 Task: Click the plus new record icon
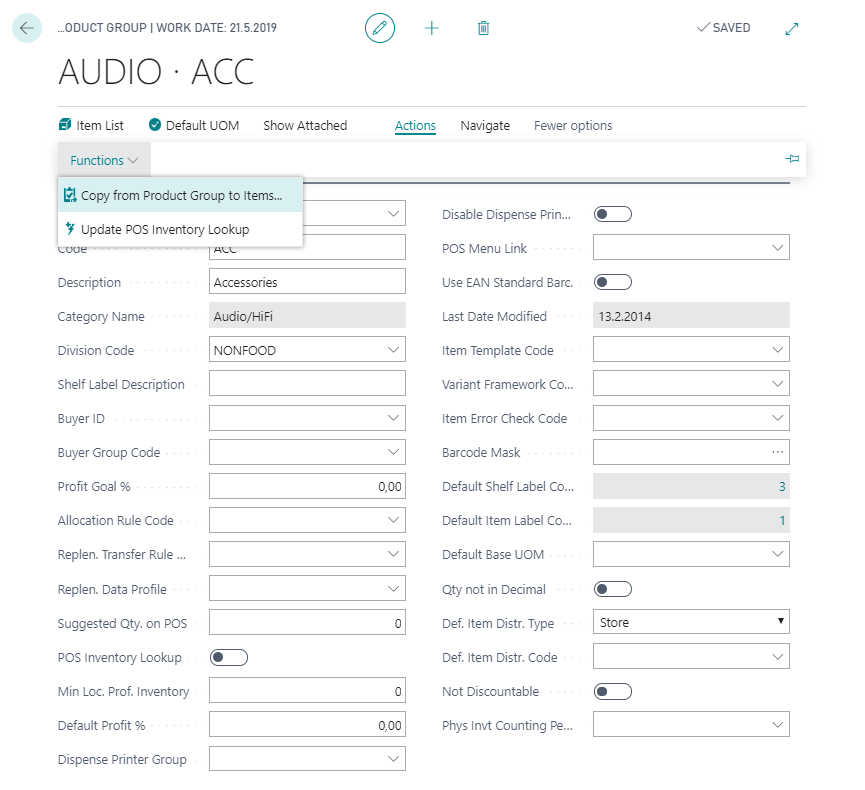point(432,28)
